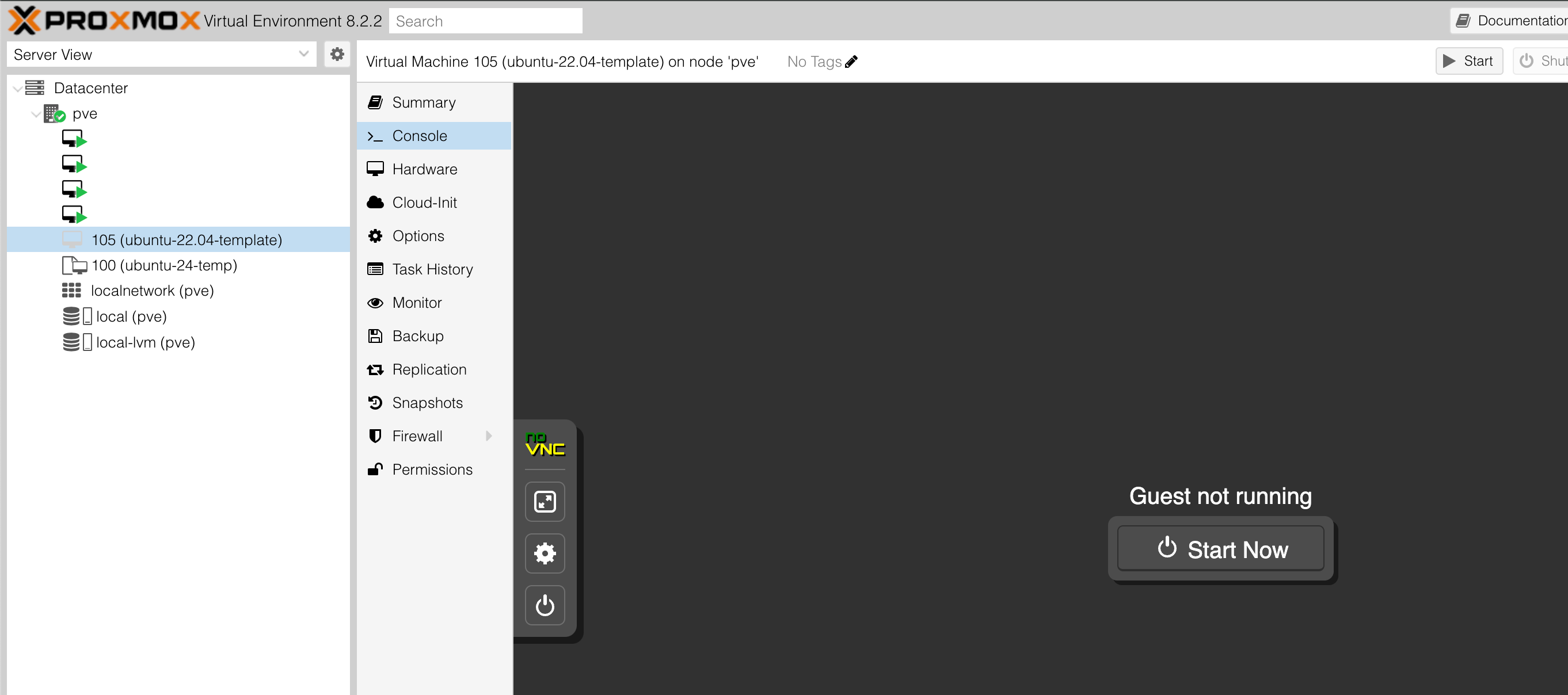Click the noVNC logo handle
Image resolution: width=1568 pixels, height=695 pixels.
(544, 445)
